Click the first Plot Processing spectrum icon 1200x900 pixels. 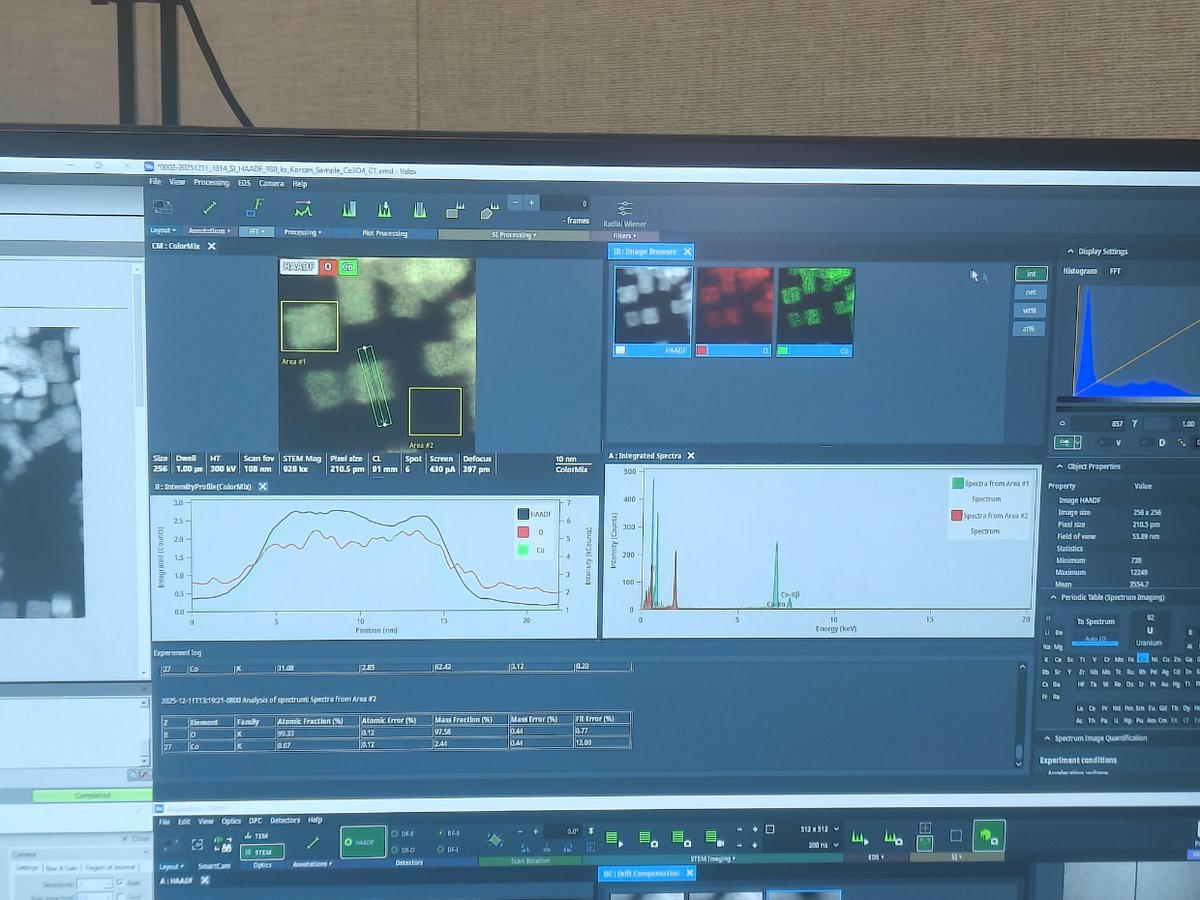[347, 210]
